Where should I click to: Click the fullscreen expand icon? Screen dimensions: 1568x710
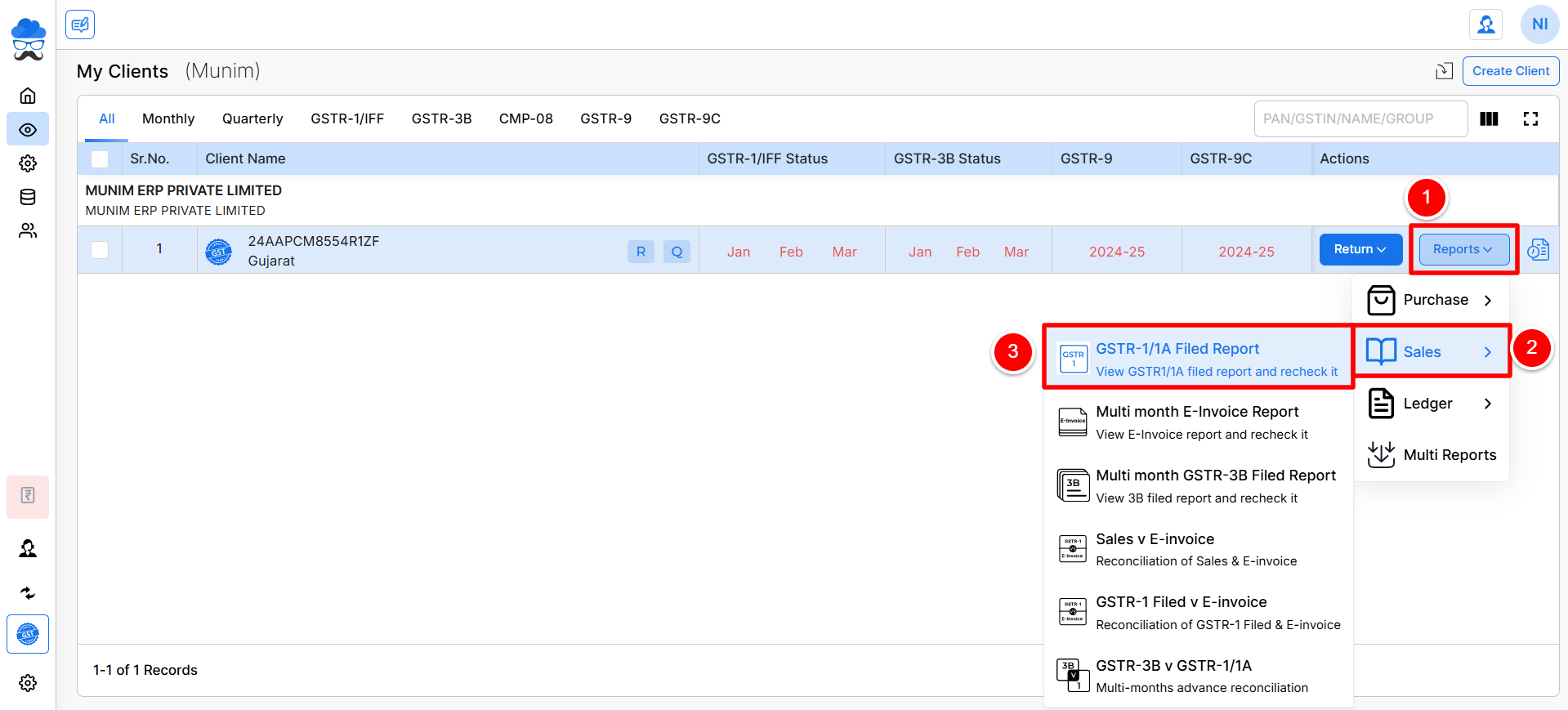[1530, 119]
